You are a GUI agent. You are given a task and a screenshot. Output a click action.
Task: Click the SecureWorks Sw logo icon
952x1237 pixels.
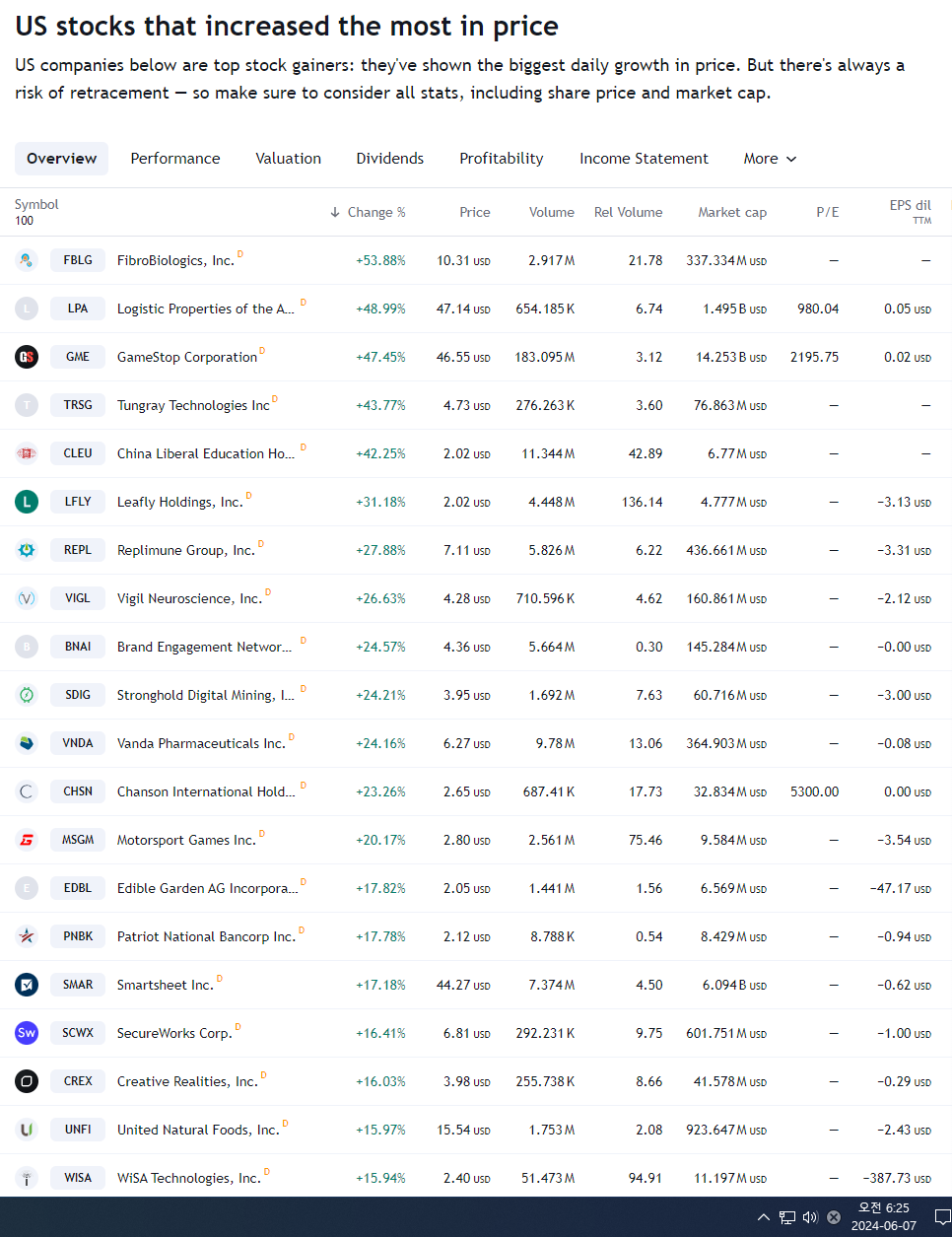(27, 1033)
